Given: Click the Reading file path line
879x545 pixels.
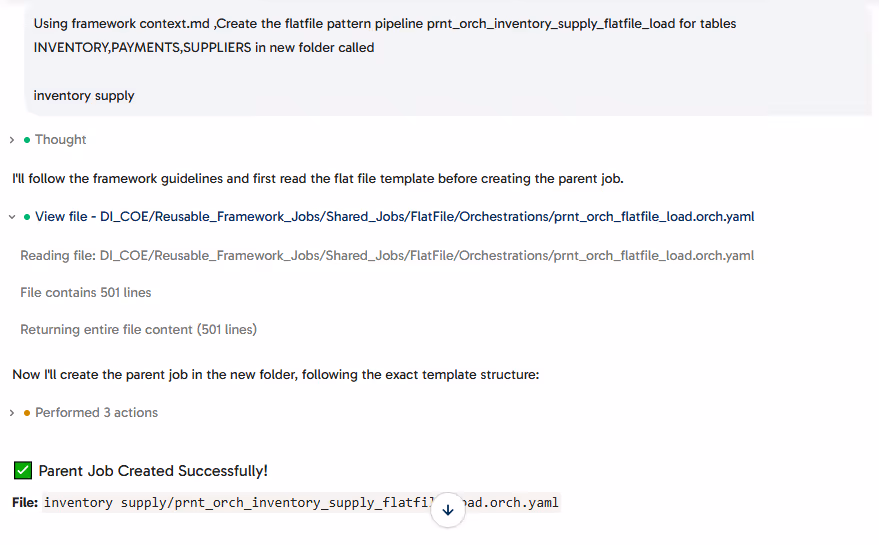Looking at the screenshot, I should (x=386, y=256).
